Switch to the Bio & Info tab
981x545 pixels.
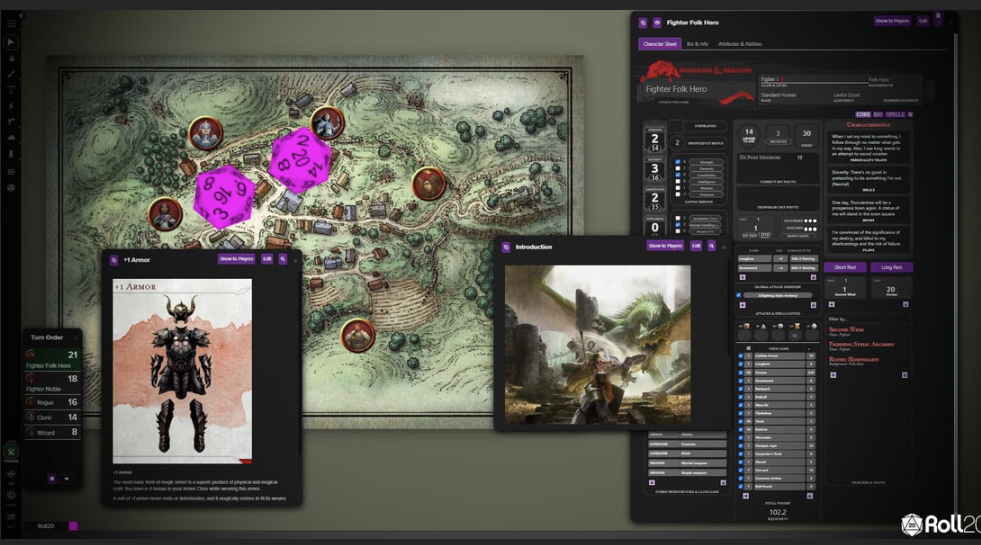tap(697, 44)
